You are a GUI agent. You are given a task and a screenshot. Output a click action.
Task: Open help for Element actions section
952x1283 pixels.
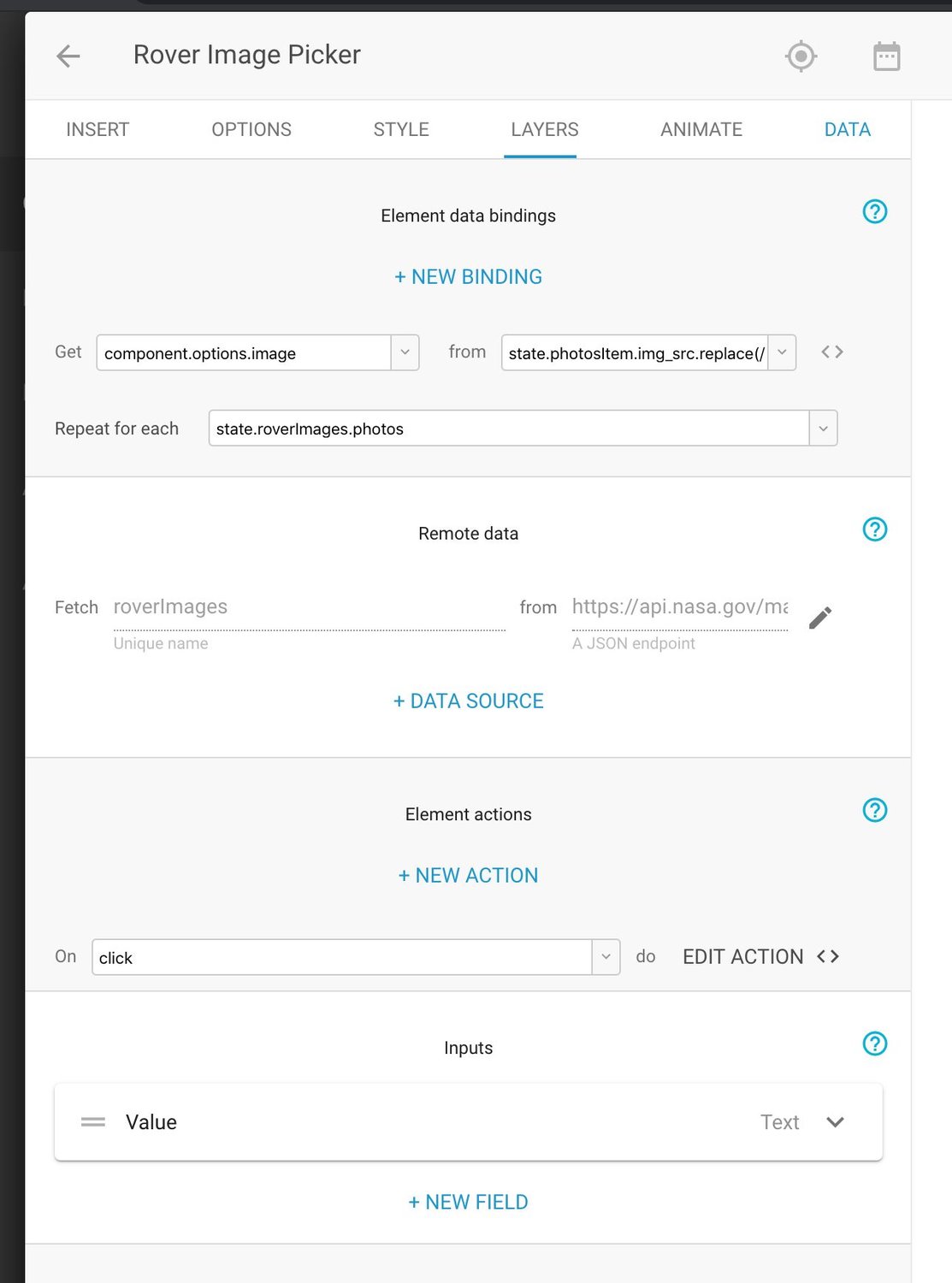click(874, 810)
